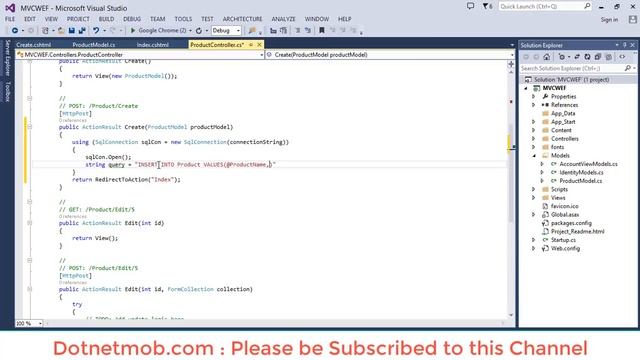The height and width of the screenshot is (360, 640).
Task: Open the member dropdown Create(ProductModel productModel)
Action: [x=390, y=54]
